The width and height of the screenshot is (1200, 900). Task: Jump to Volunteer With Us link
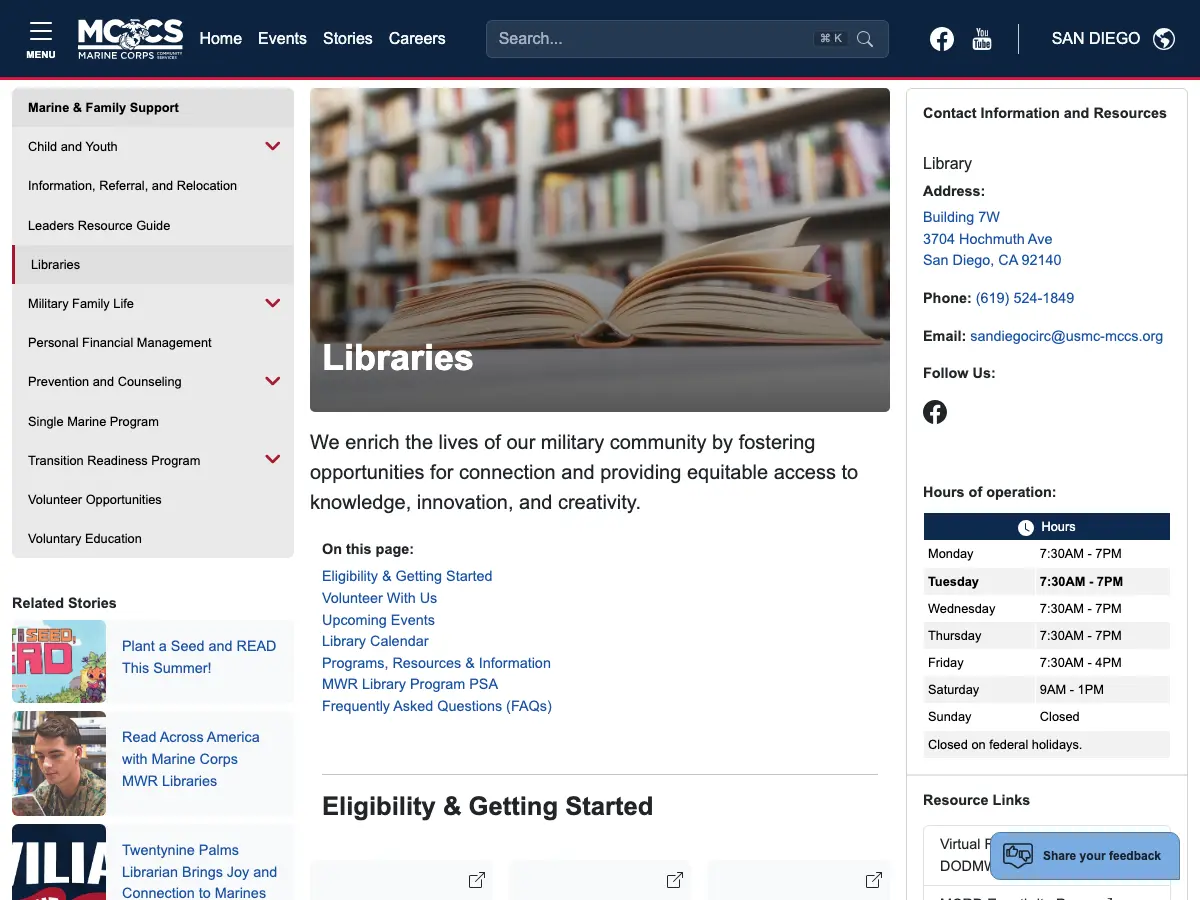point(379,598)
